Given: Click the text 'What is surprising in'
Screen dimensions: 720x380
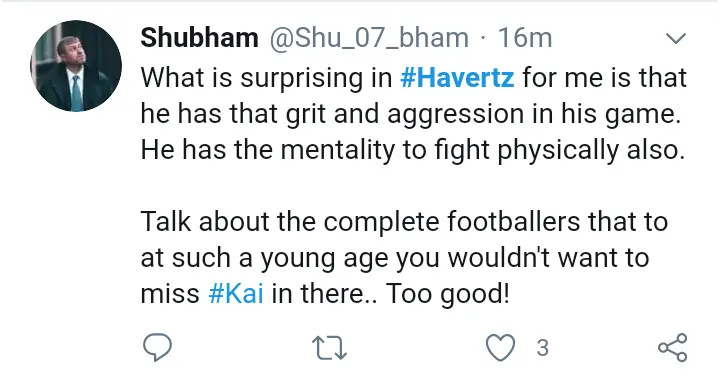Looking at the screenshot, I should pyautogui.click(x=266, y=78).
